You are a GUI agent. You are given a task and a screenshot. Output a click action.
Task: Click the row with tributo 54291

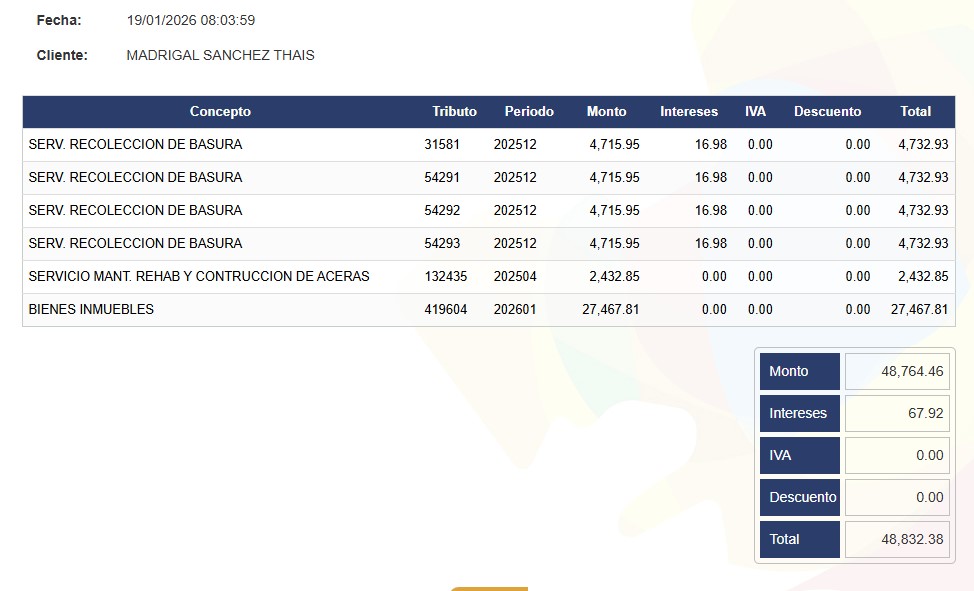click(488, 178)
